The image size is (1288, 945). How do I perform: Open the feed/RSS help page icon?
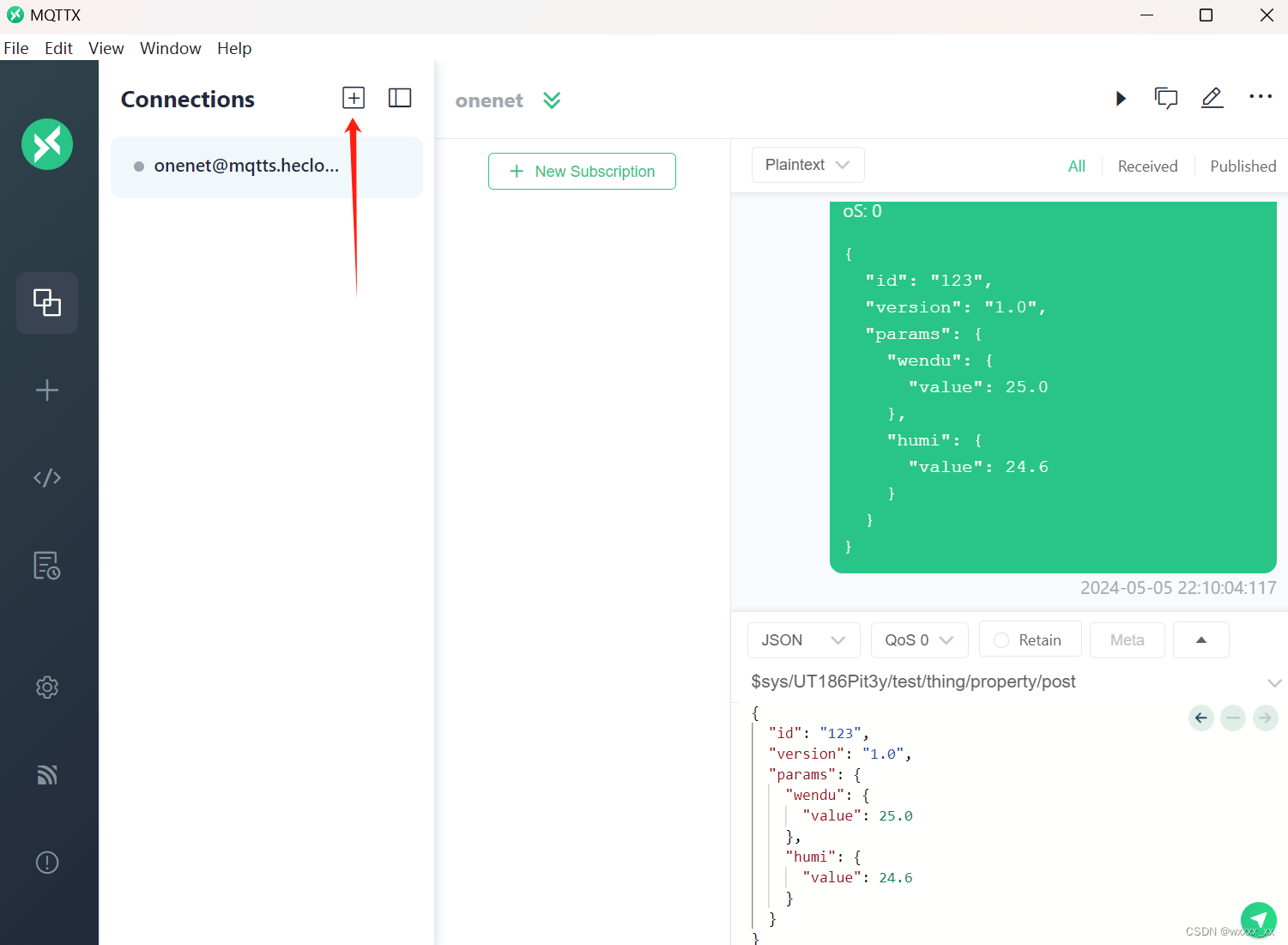(x=47, y=775)
